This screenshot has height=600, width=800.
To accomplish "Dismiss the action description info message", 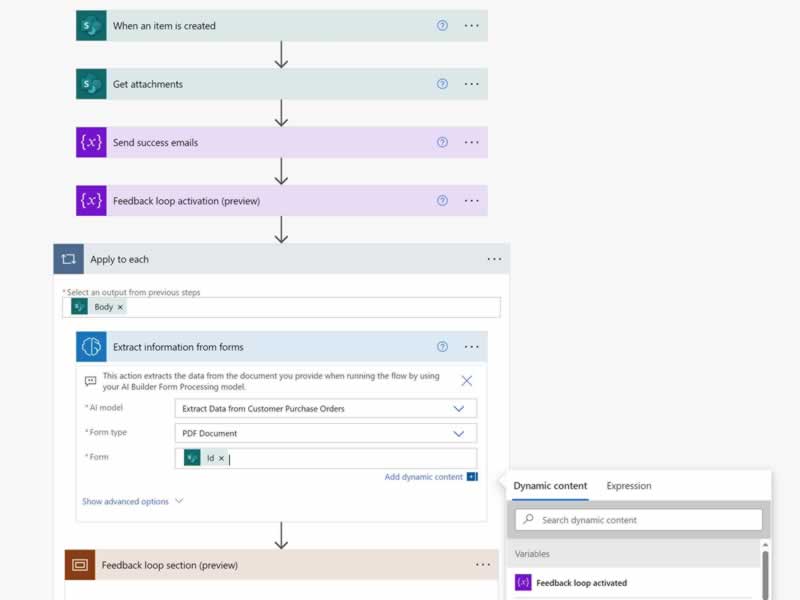I will click(x=467, y=381).
